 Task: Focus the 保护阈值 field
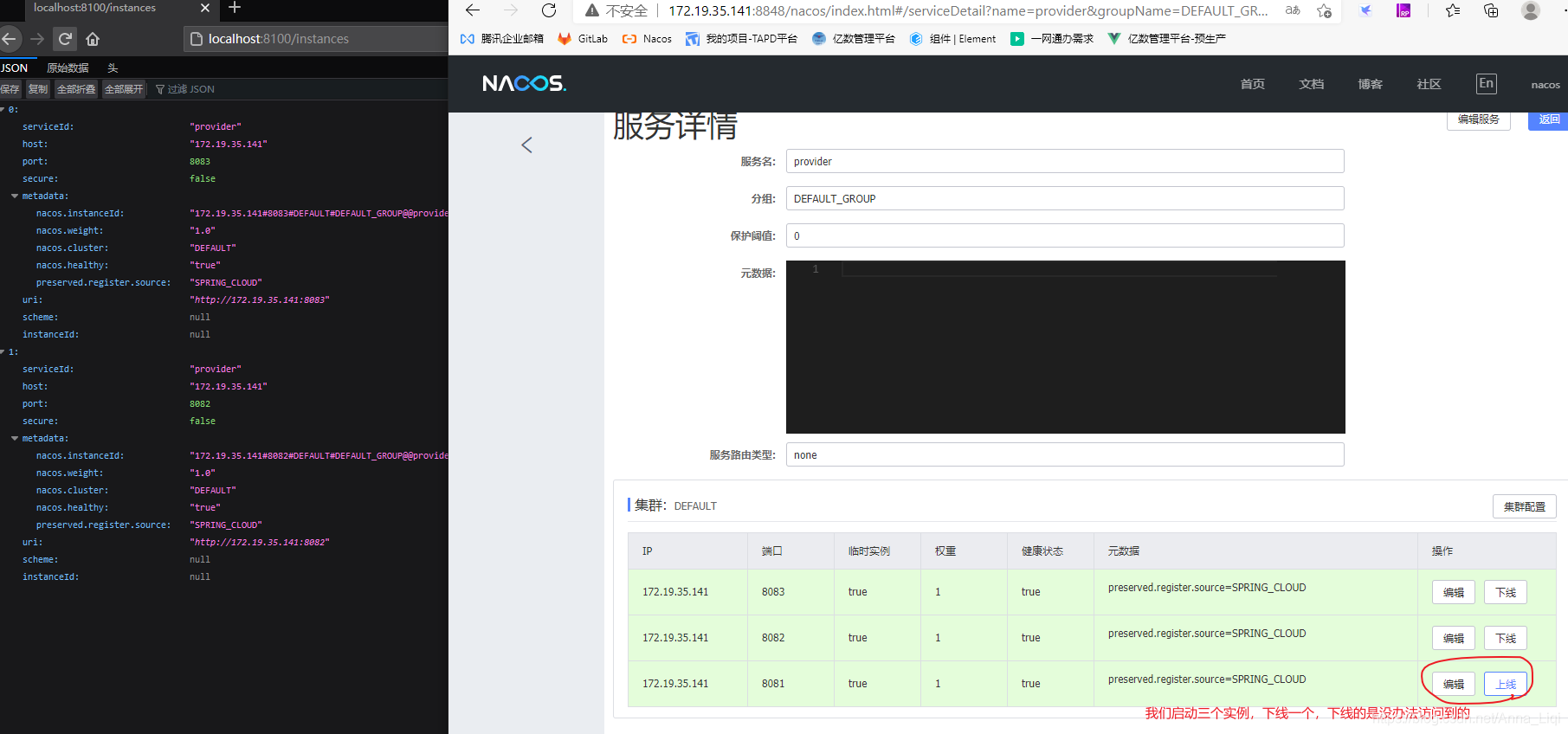(x=1065, y=235)
